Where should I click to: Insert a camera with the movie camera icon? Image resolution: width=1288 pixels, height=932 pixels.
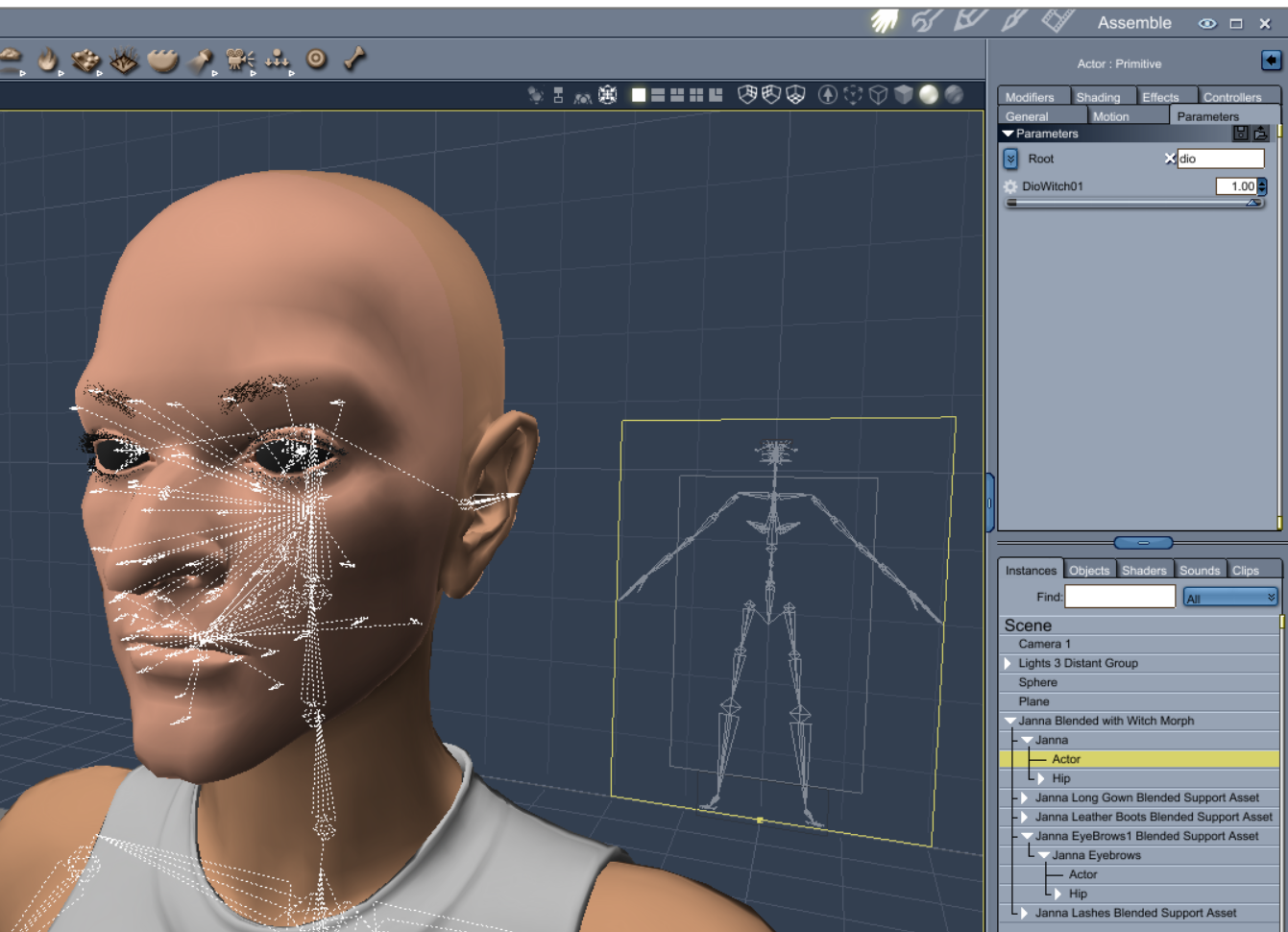239,61
